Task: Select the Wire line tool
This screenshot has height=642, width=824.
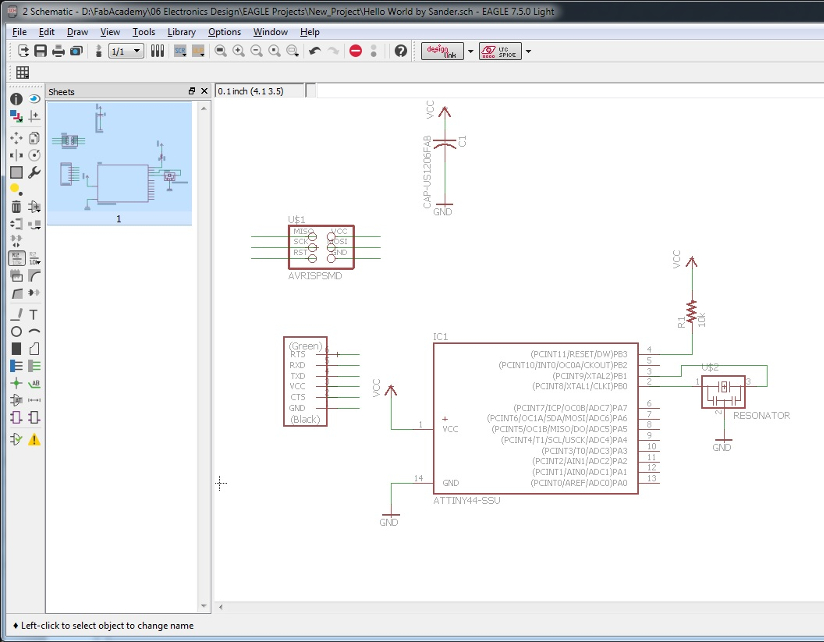Action: point(16,314)
